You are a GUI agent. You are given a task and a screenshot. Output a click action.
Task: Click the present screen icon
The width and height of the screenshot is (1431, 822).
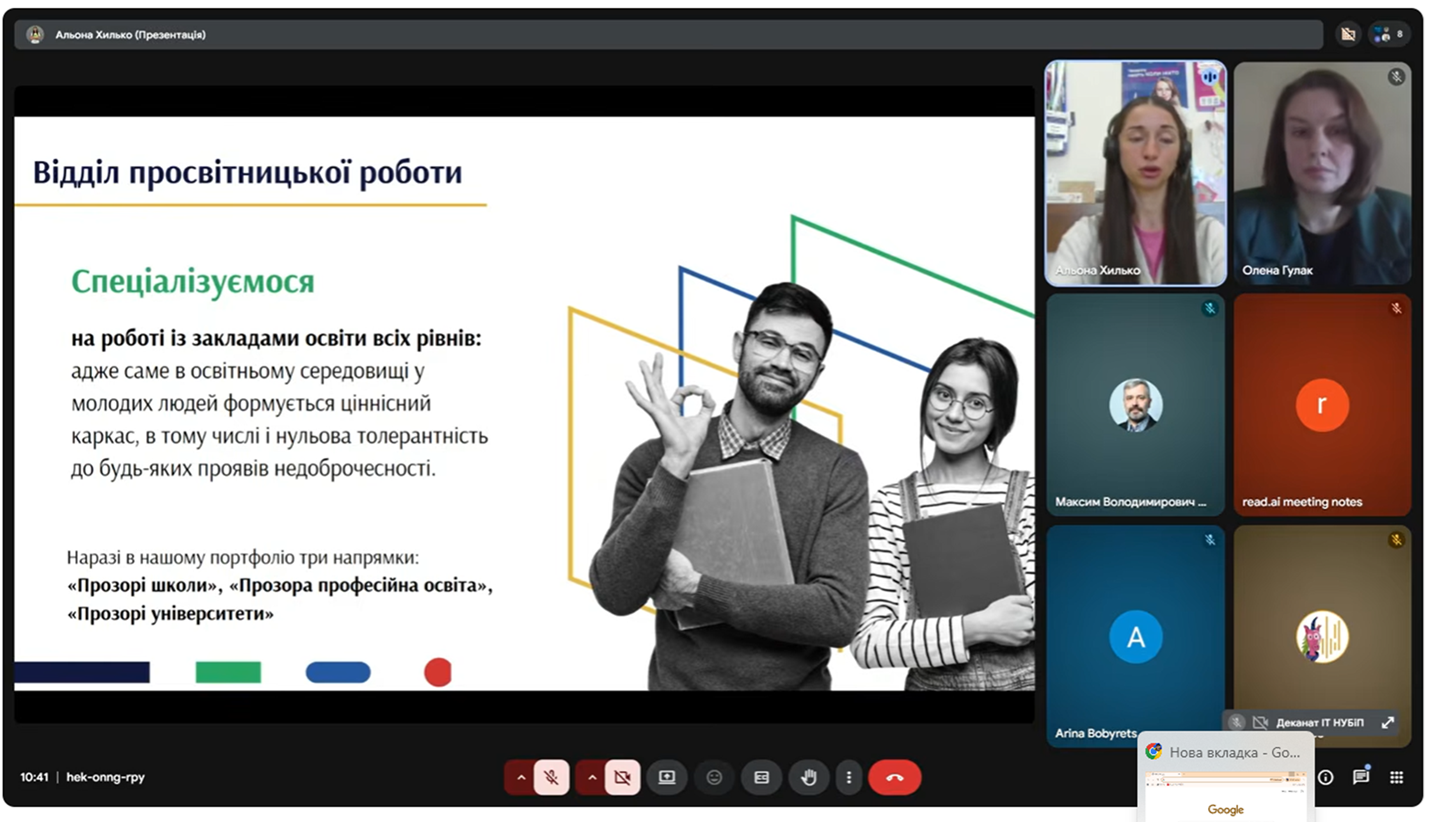[x=667, y=777]
